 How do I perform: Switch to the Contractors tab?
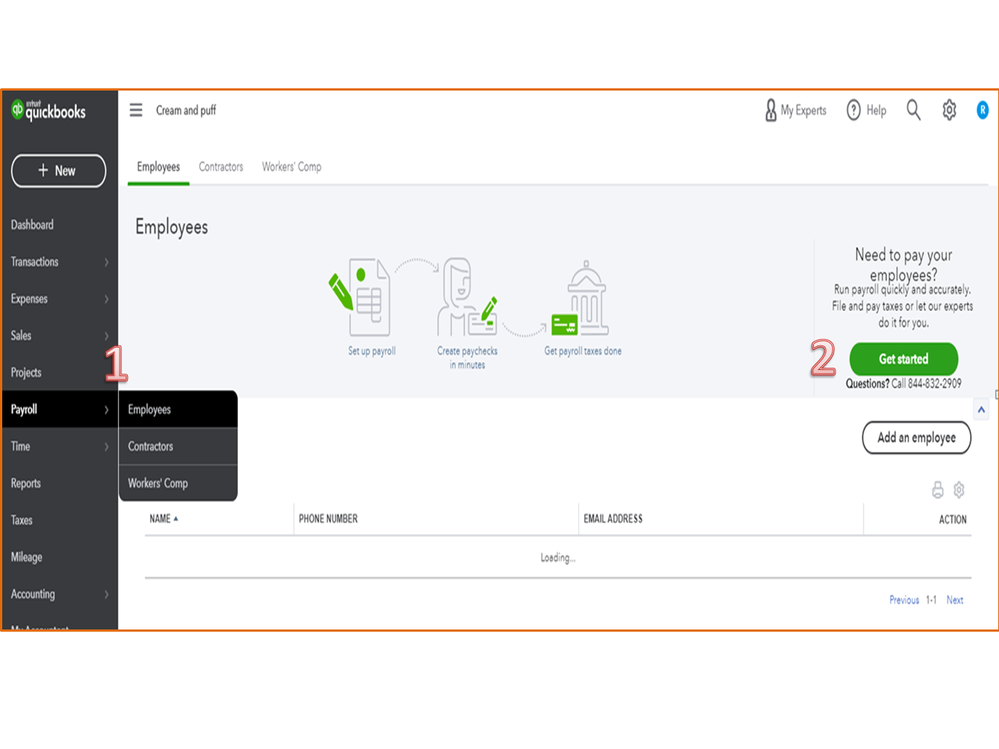pyautogui.click(x=221, y=167)
